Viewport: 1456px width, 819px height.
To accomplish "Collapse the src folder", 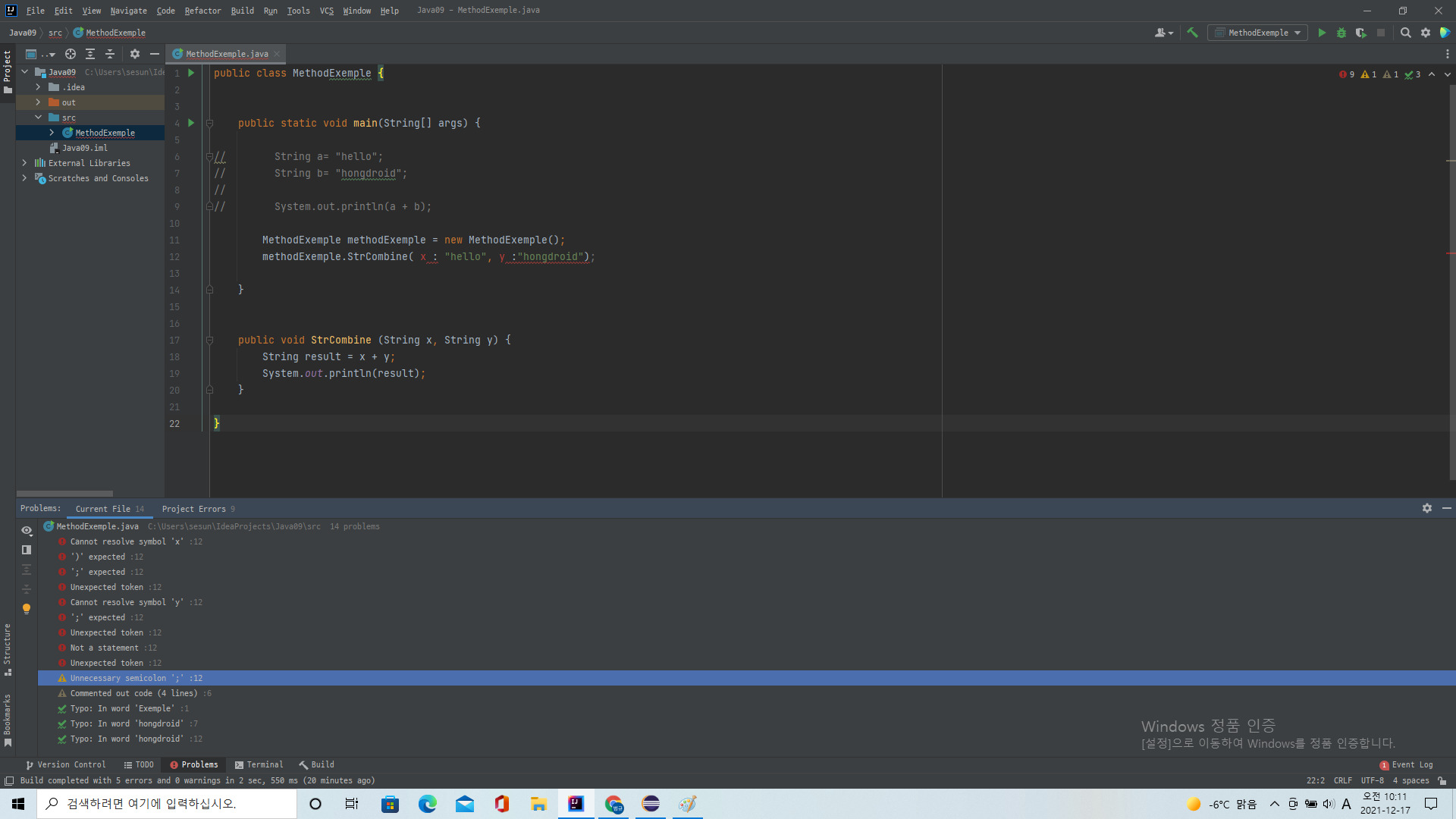I will tap(39, 118).
